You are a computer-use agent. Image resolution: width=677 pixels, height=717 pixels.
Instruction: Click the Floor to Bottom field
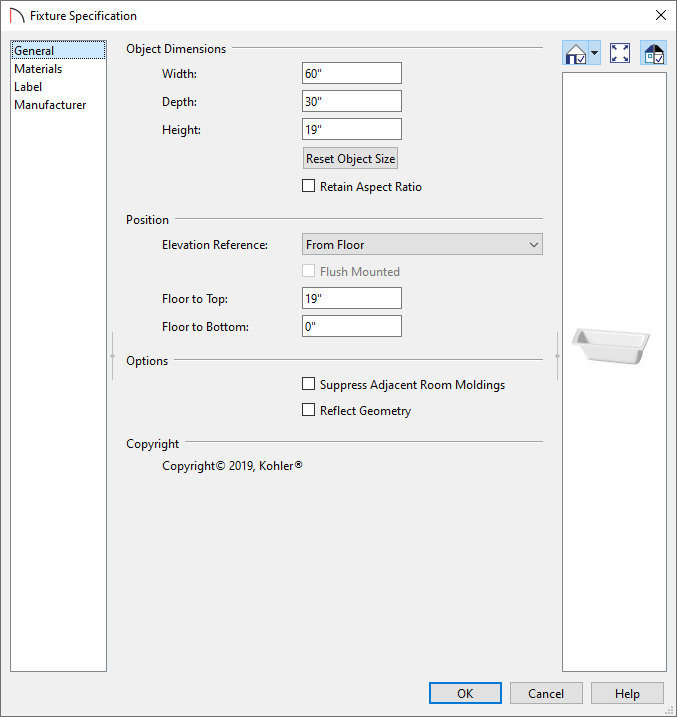pos(352,326)
